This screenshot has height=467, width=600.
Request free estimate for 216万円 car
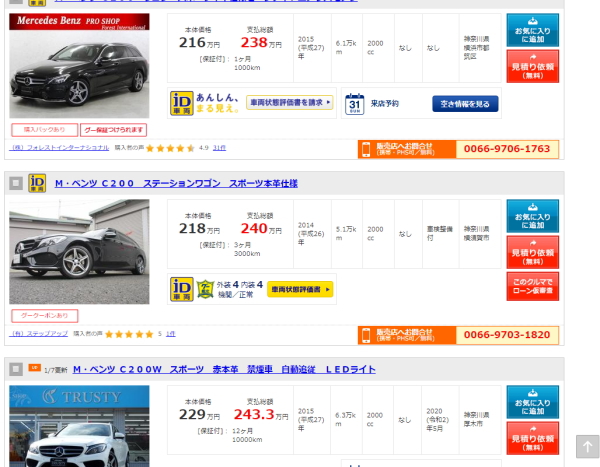coord(532,66)
